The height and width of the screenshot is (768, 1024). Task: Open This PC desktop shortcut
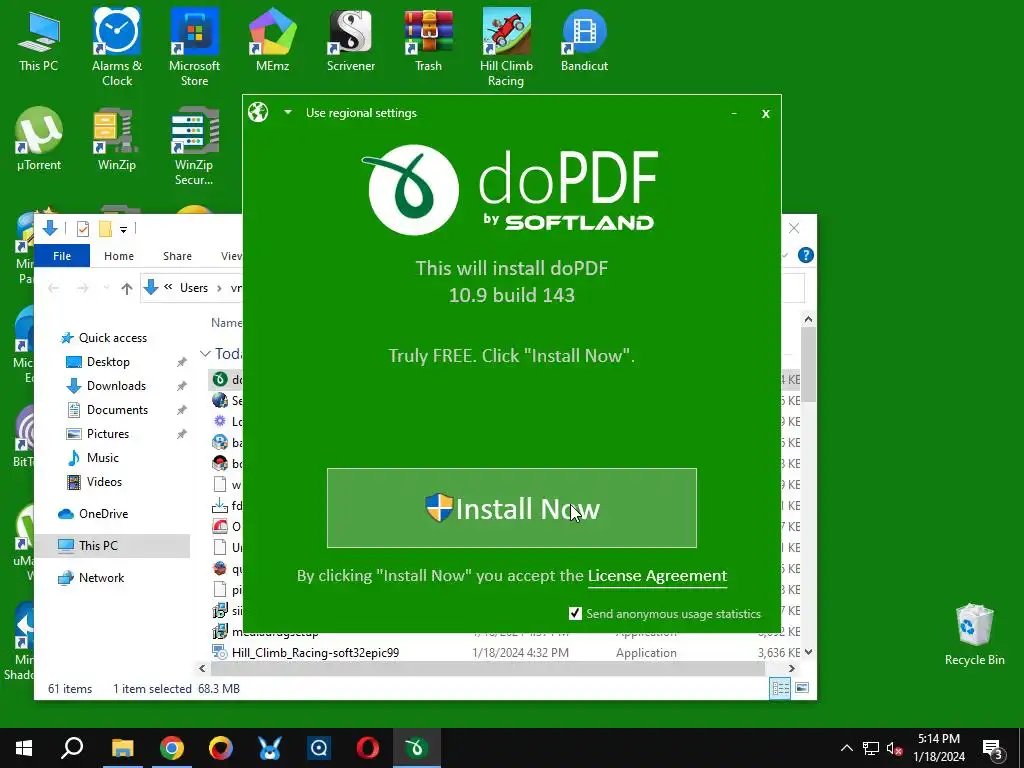(39, 40)
